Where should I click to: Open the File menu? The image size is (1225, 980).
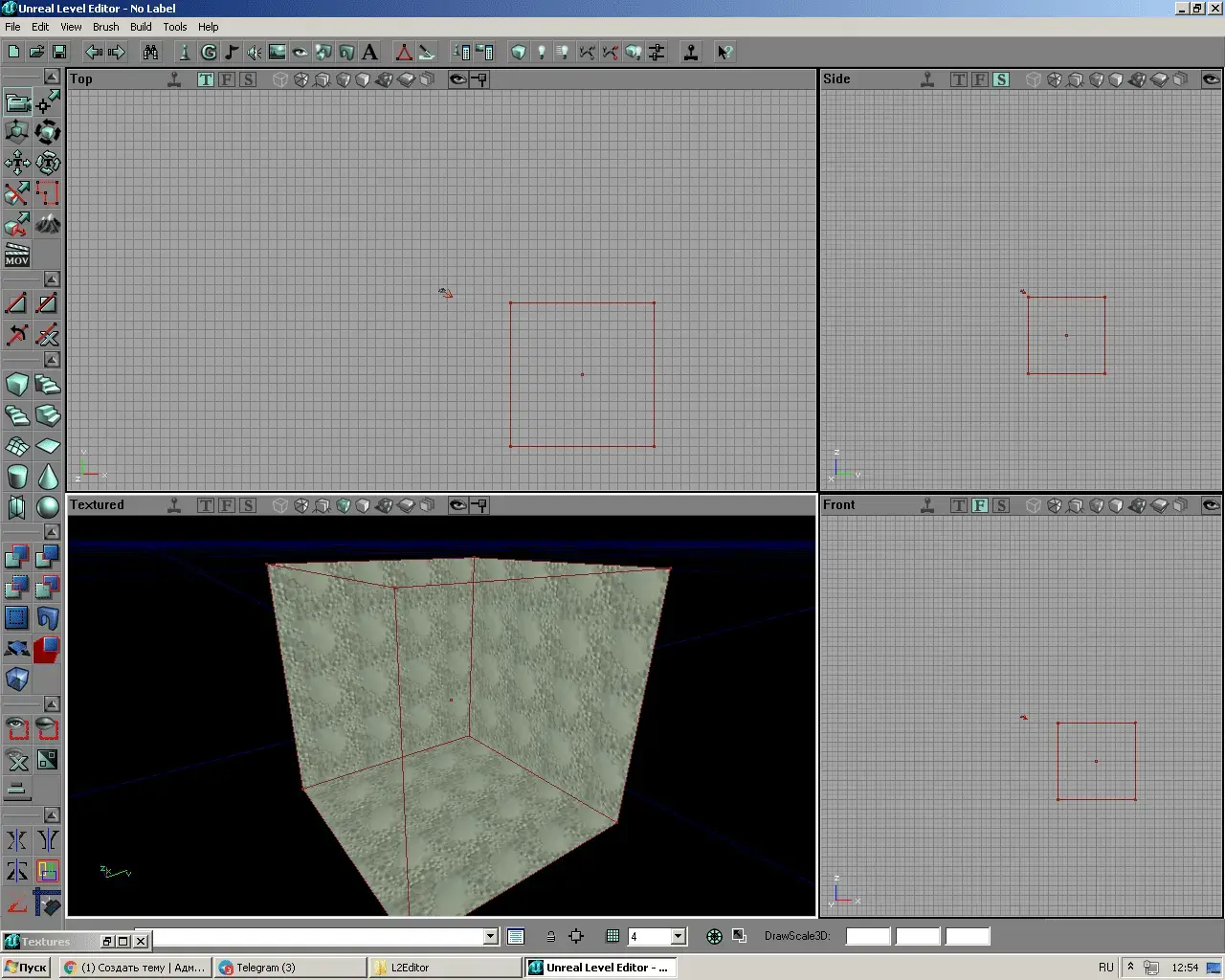tap(12, 27)
